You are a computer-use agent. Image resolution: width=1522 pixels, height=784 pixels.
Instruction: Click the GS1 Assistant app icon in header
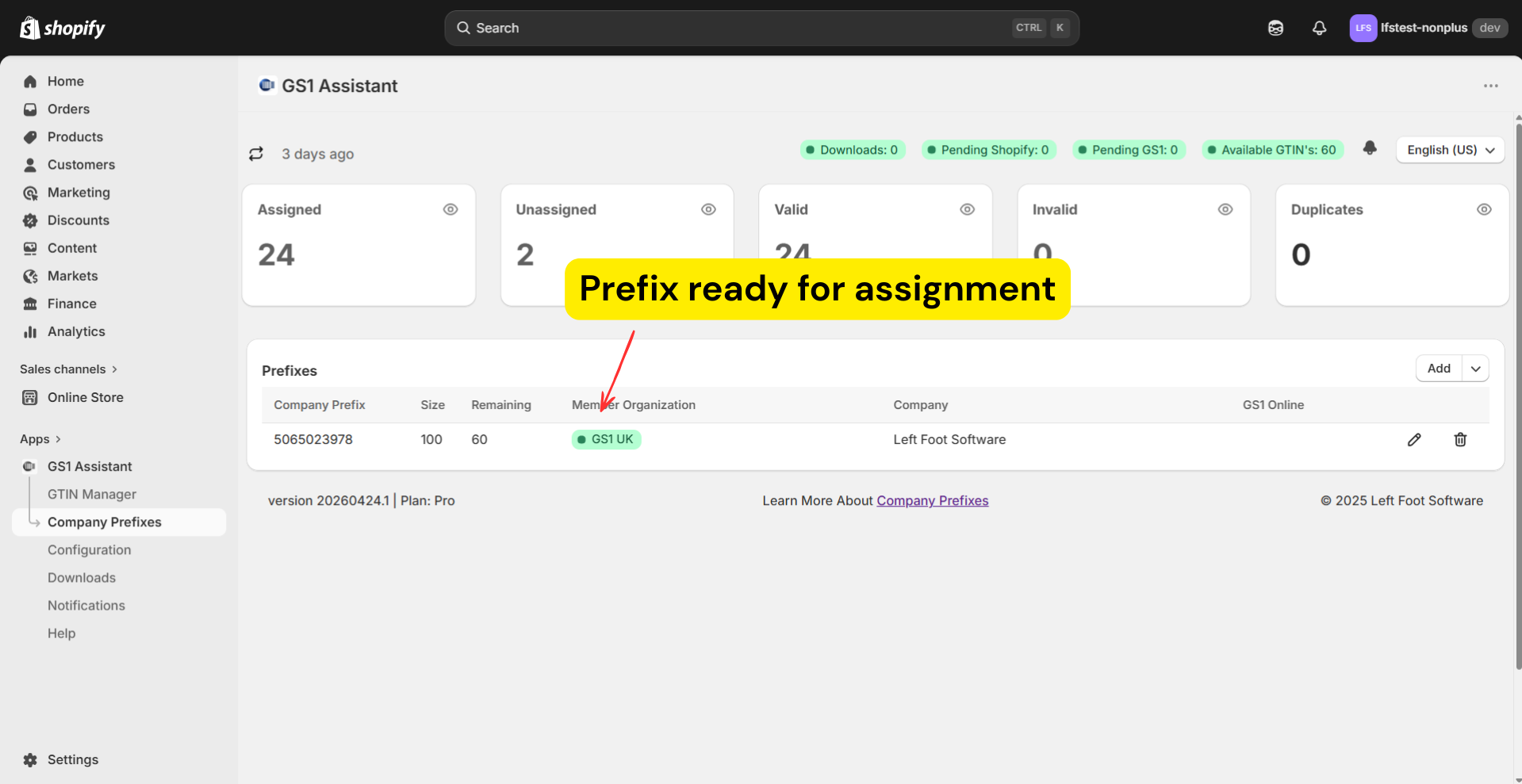click(x=266, y=85)
